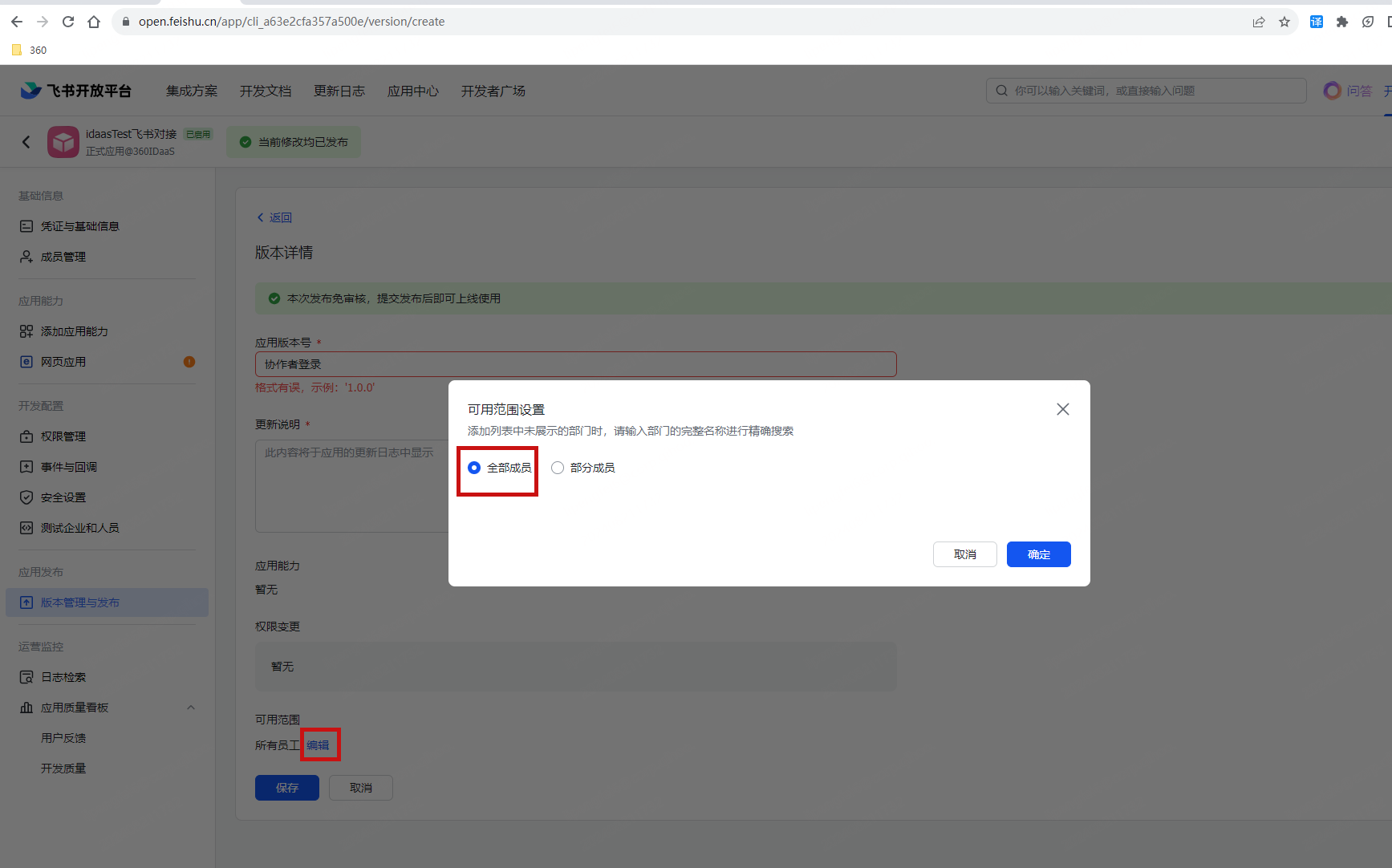The height and width of the screenshot is (868, 1392).
Task: Click 取消 in the dialog
Action: [965, 554]
